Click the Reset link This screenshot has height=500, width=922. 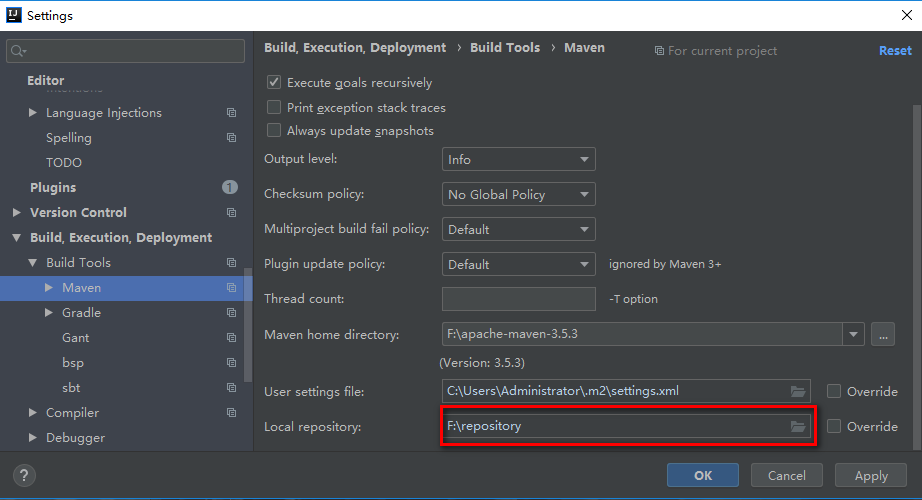pos(895,51)
